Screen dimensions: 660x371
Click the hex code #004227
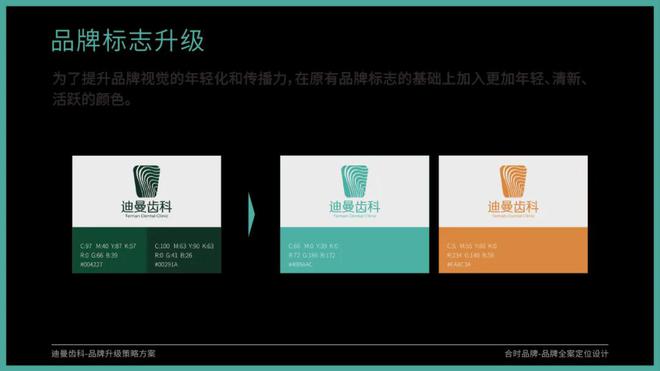91,264
